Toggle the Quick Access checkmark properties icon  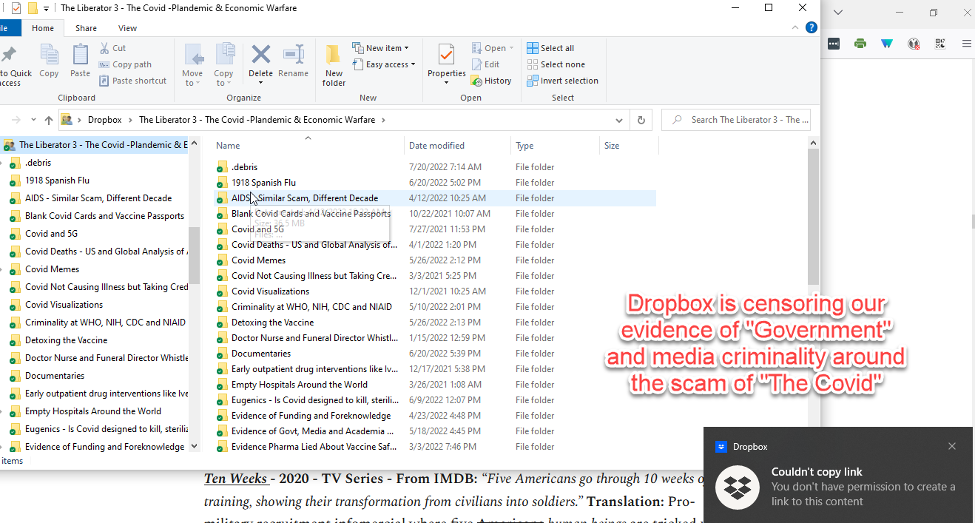tap(17, 9)
